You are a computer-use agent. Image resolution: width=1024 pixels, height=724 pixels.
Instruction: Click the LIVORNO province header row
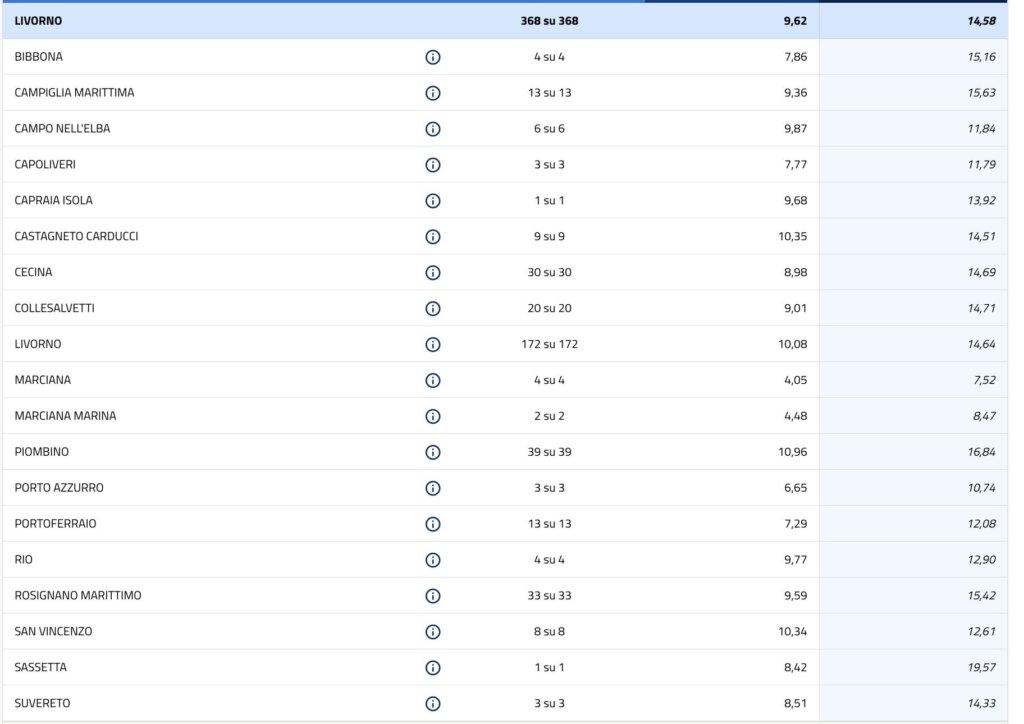pyautogui.click(x=39, y=20)
